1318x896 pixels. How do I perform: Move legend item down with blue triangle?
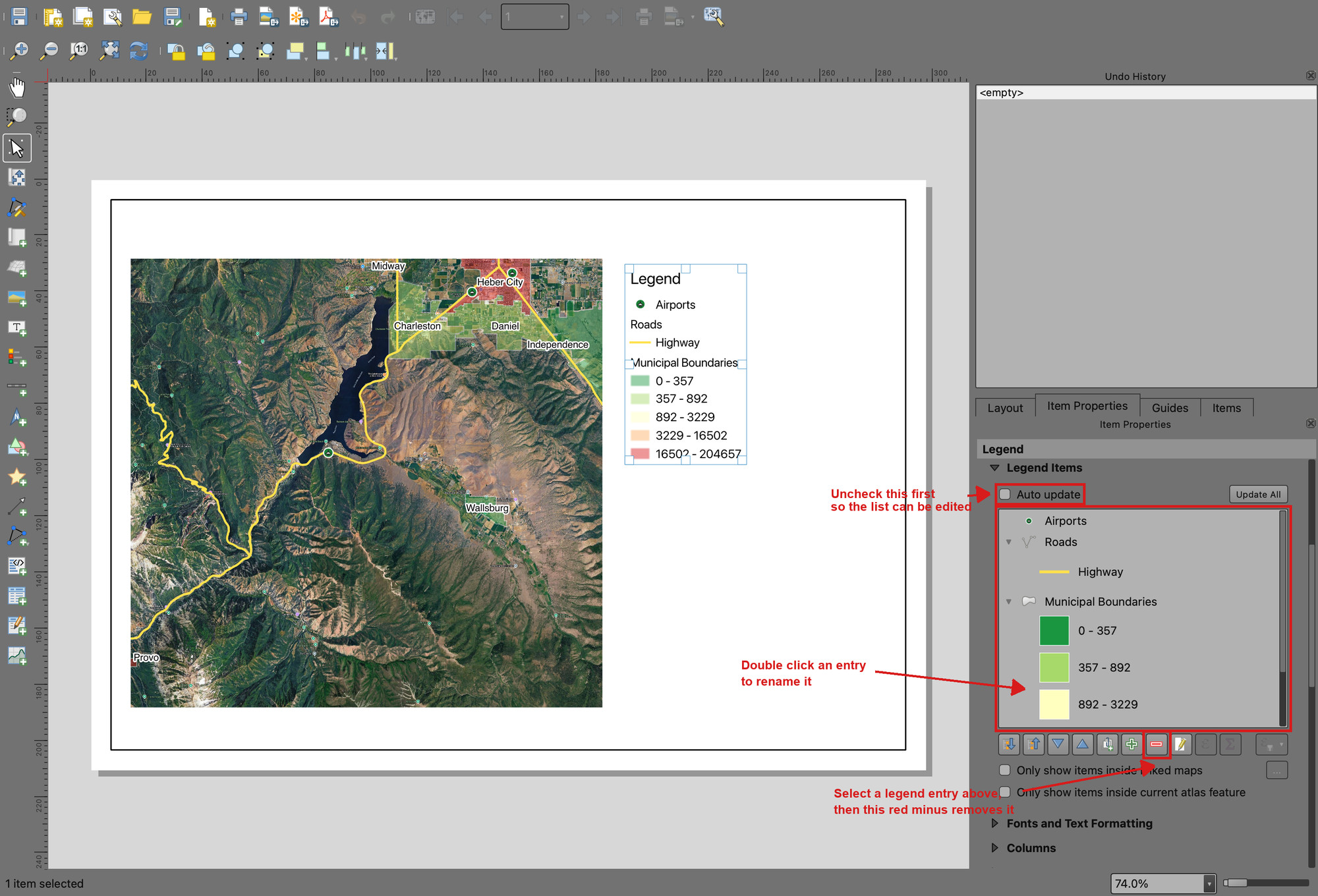pyautogui.click(x=1058, y=744)
